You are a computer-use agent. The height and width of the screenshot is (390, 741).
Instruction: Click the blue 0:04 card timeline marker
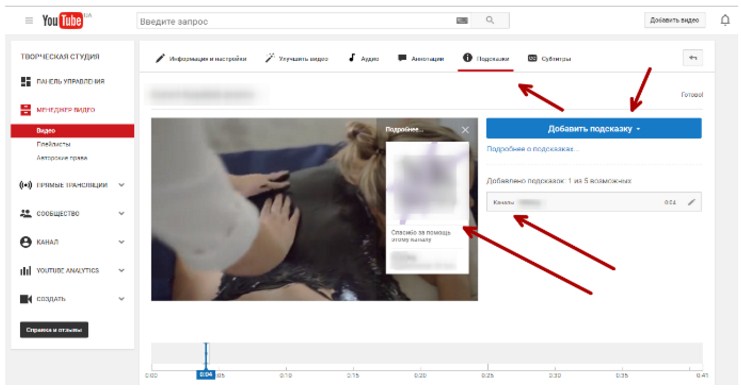click(x=206, y=374)
